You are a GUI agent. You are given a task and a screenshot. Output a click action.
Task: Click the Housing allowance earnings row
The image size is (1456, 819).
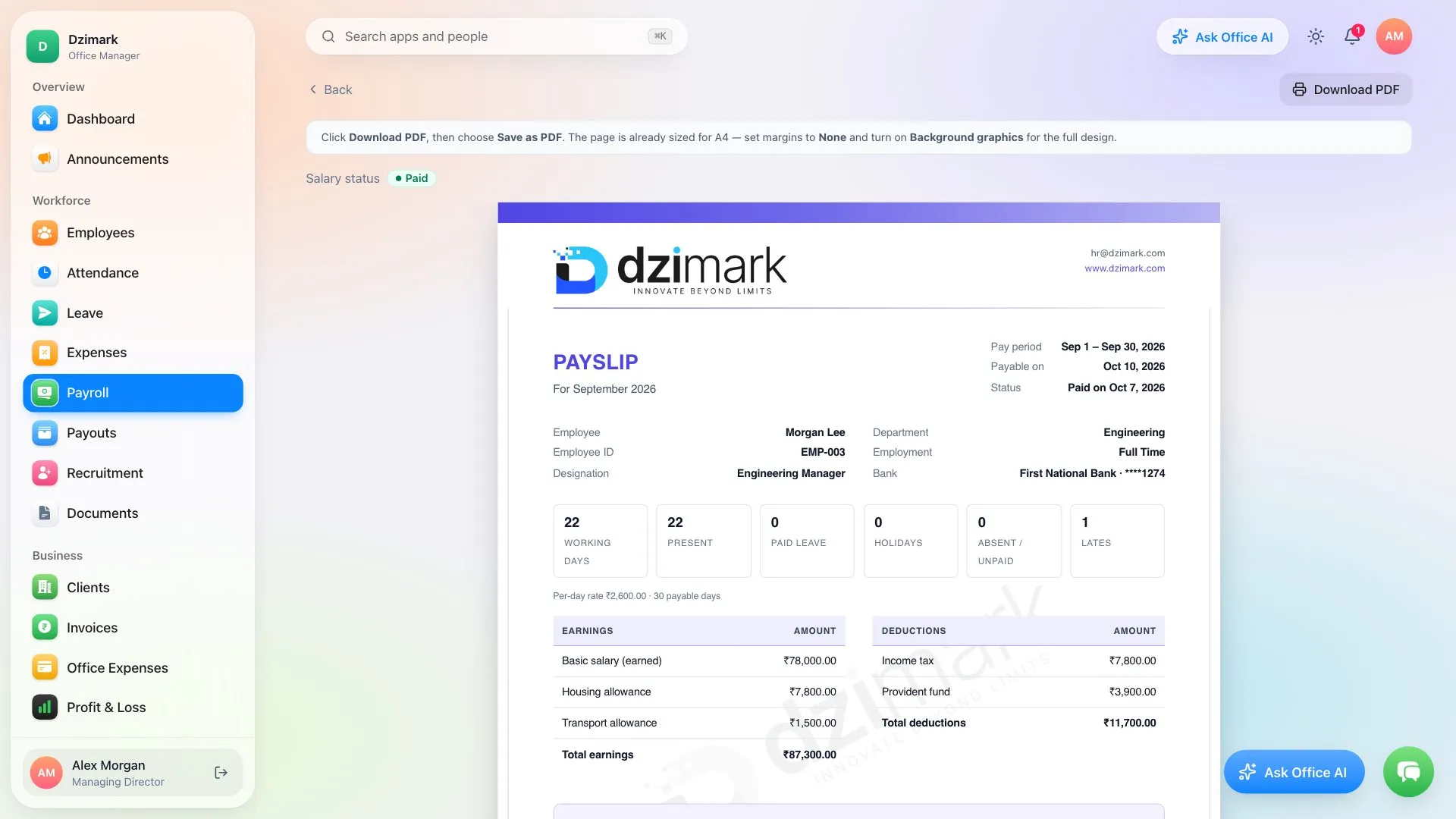pos(699,692)
